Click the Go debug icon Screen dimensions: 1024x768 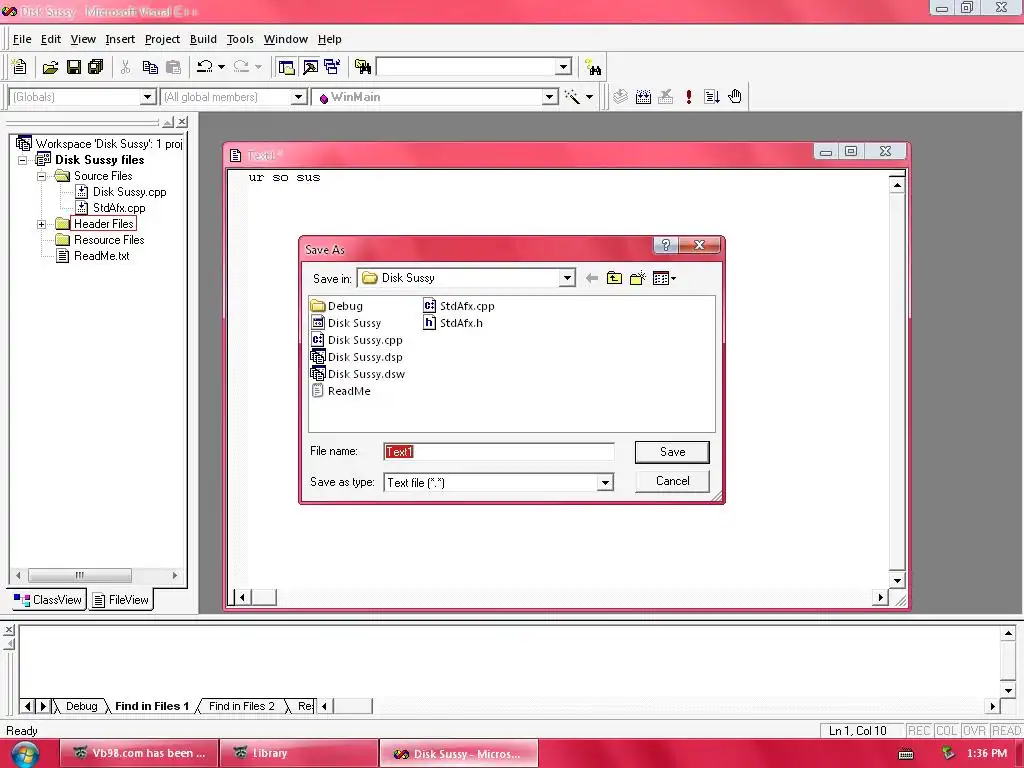[x=712, y=97]
